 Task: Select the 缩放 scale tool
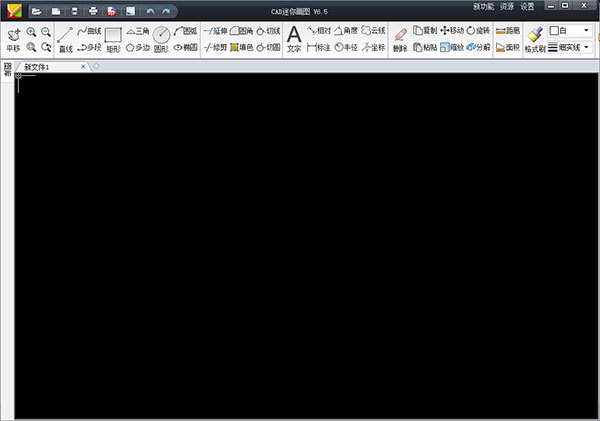pos(452,47)
